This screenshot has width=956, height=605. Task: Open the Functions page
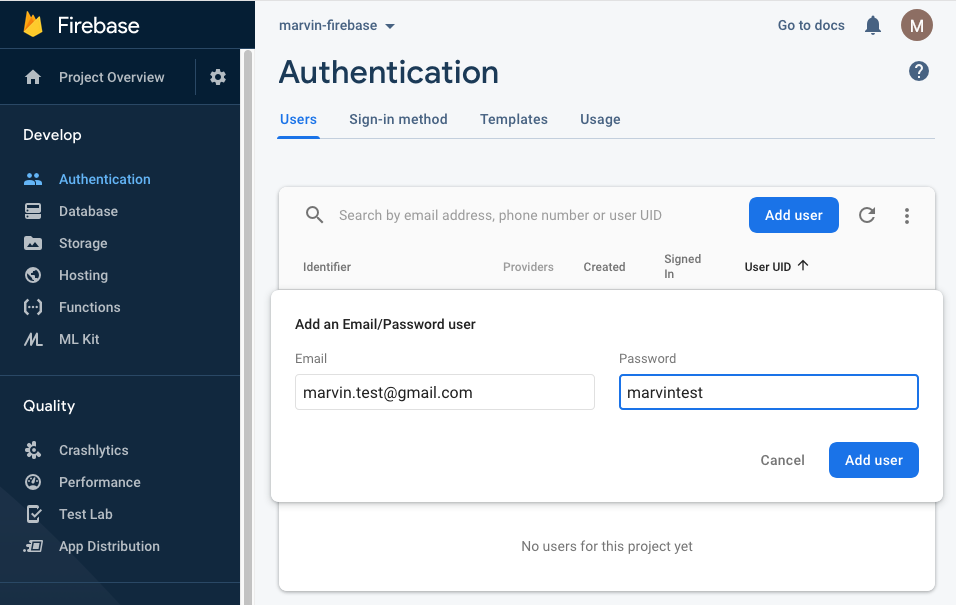tap(87, 307)
